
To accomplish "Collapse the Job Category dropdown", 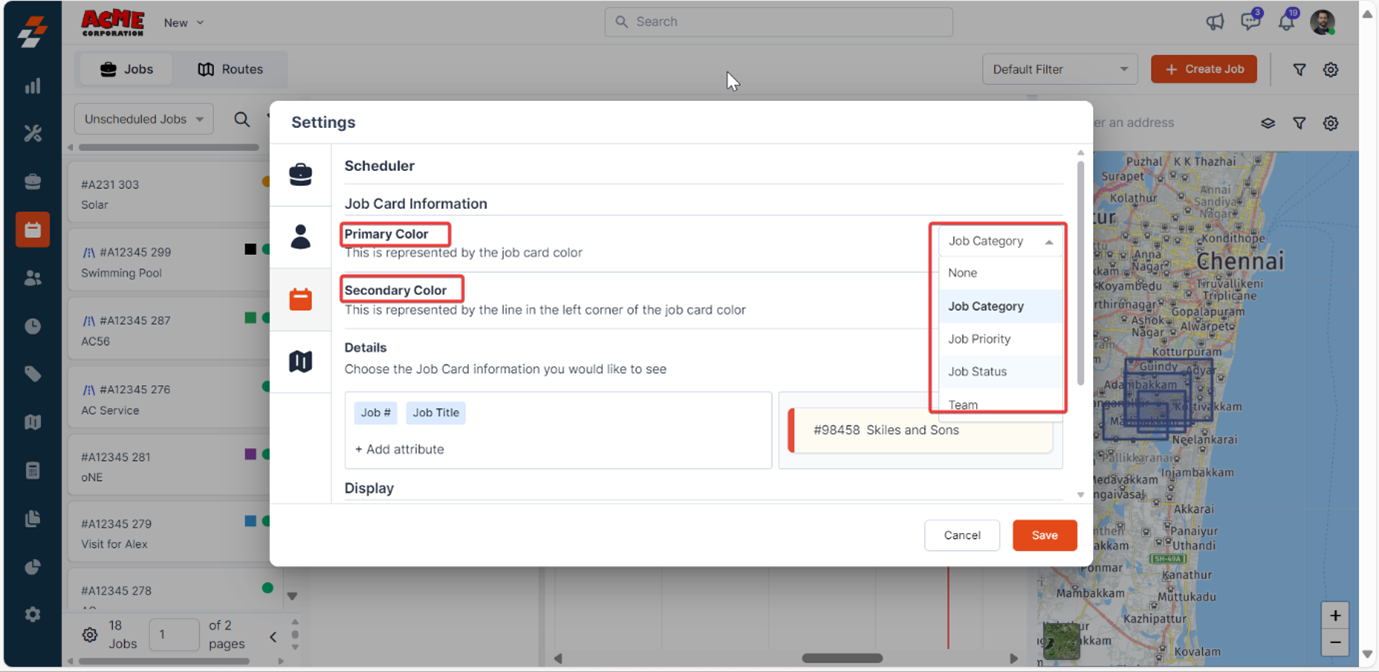I will (x=1000, y=241).
